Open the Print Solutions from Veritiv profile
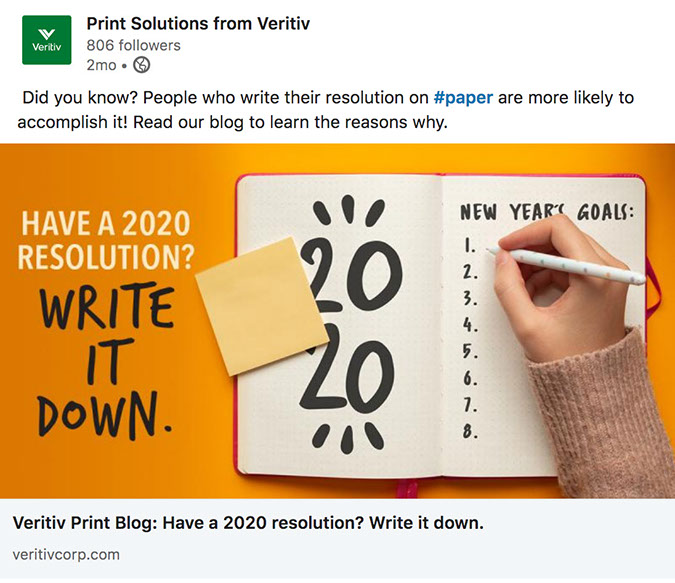The width and height of the screenshot is (675, 583). tap(198, 24)
